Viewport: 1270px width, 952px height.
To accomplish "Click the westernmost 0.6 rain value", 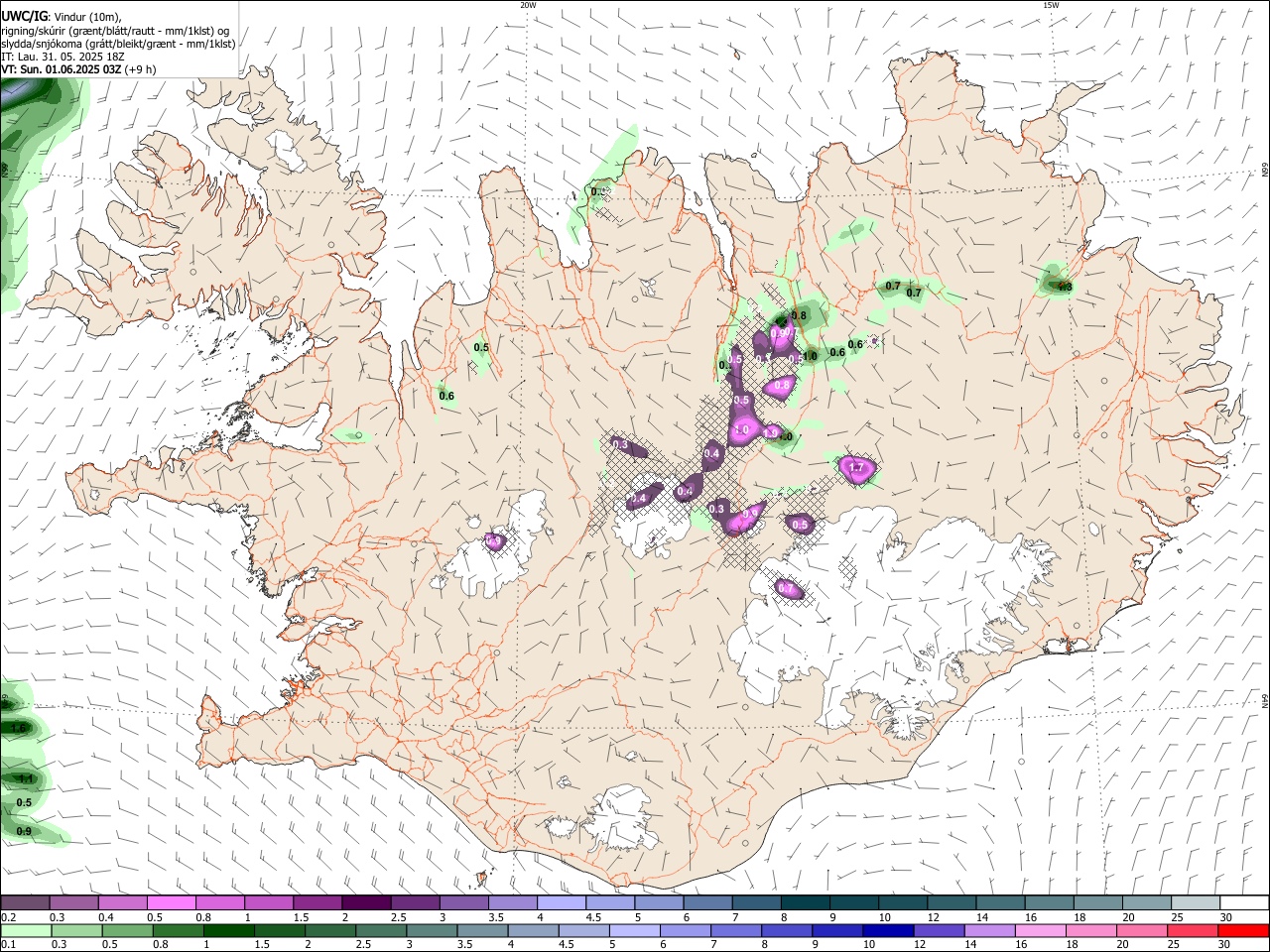I will pyautogui.click(x=446, y=397).
